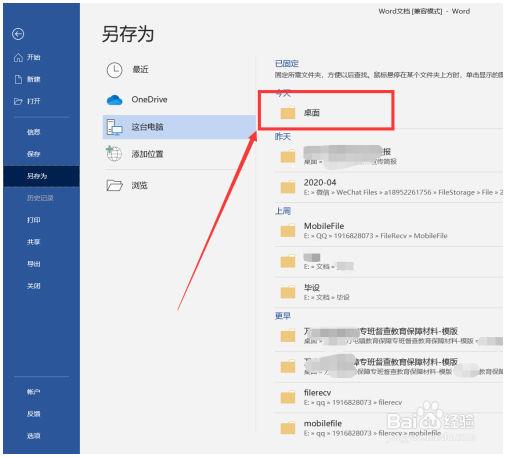Viewport: 506px width, 457px height.
Task: Open the 共享 page
Action: [33, 242]
